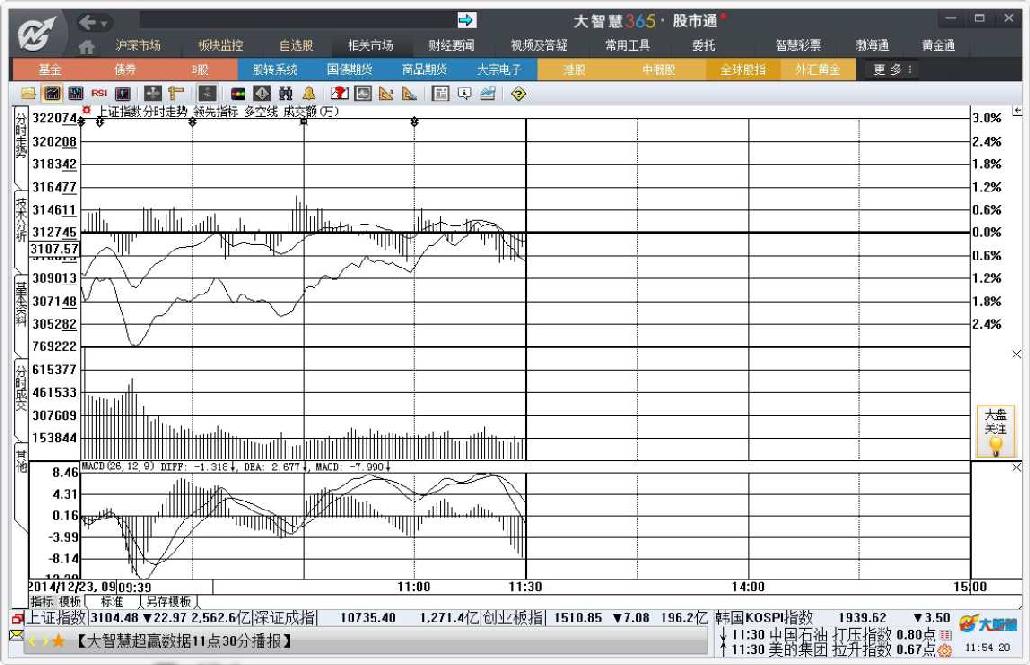Click the red question mark chart icon
Viewport: 1030px width, 665px height.
coord(340,94)
